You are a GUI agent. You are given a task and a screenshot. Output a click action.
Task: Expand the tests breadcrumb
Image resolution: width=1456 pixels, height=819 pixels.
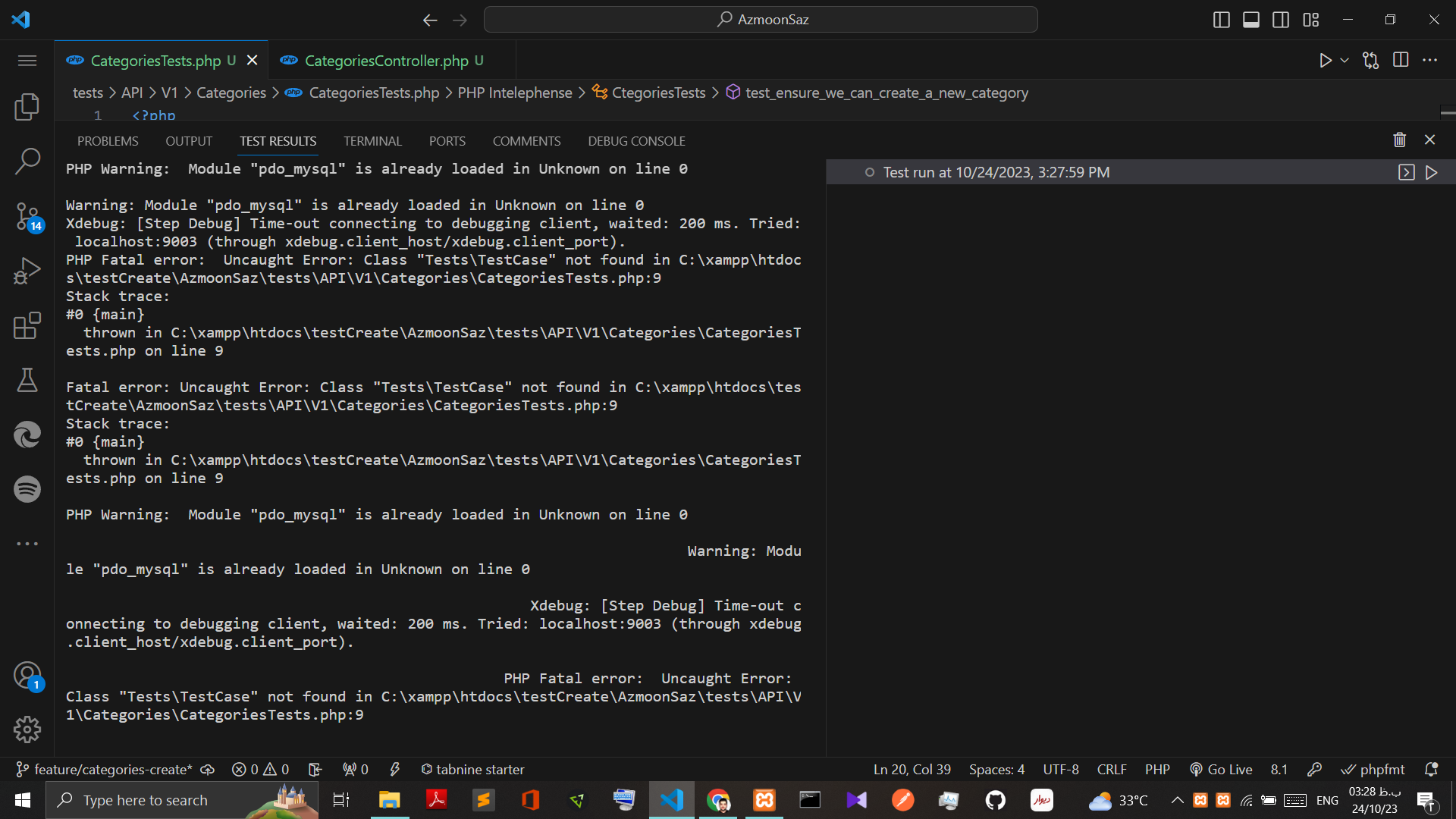coord(88,93)
